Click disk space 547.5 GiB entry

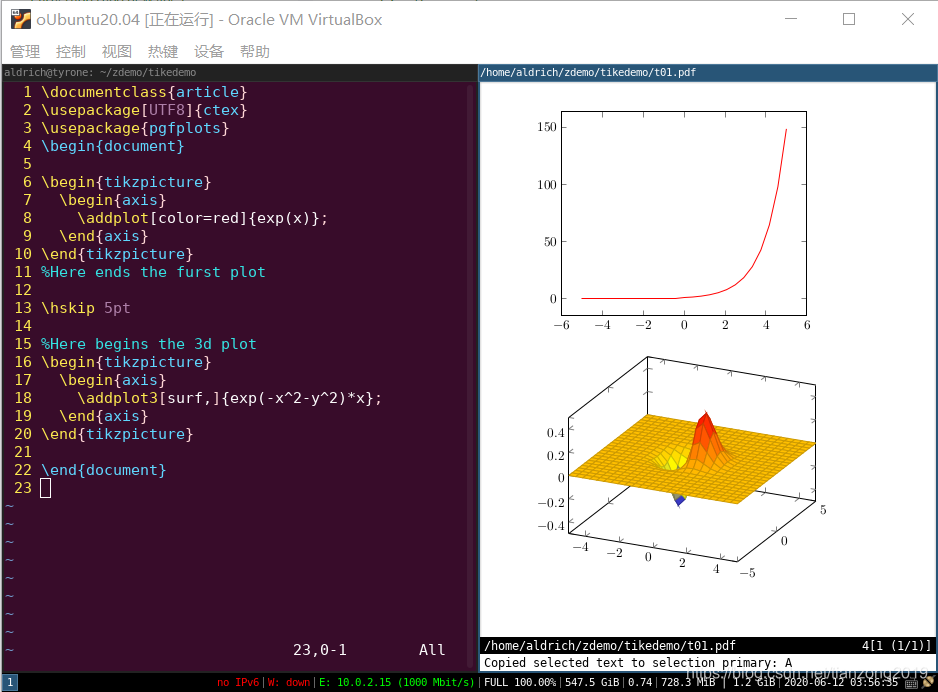pyautogui.click(x=592, y=682)
